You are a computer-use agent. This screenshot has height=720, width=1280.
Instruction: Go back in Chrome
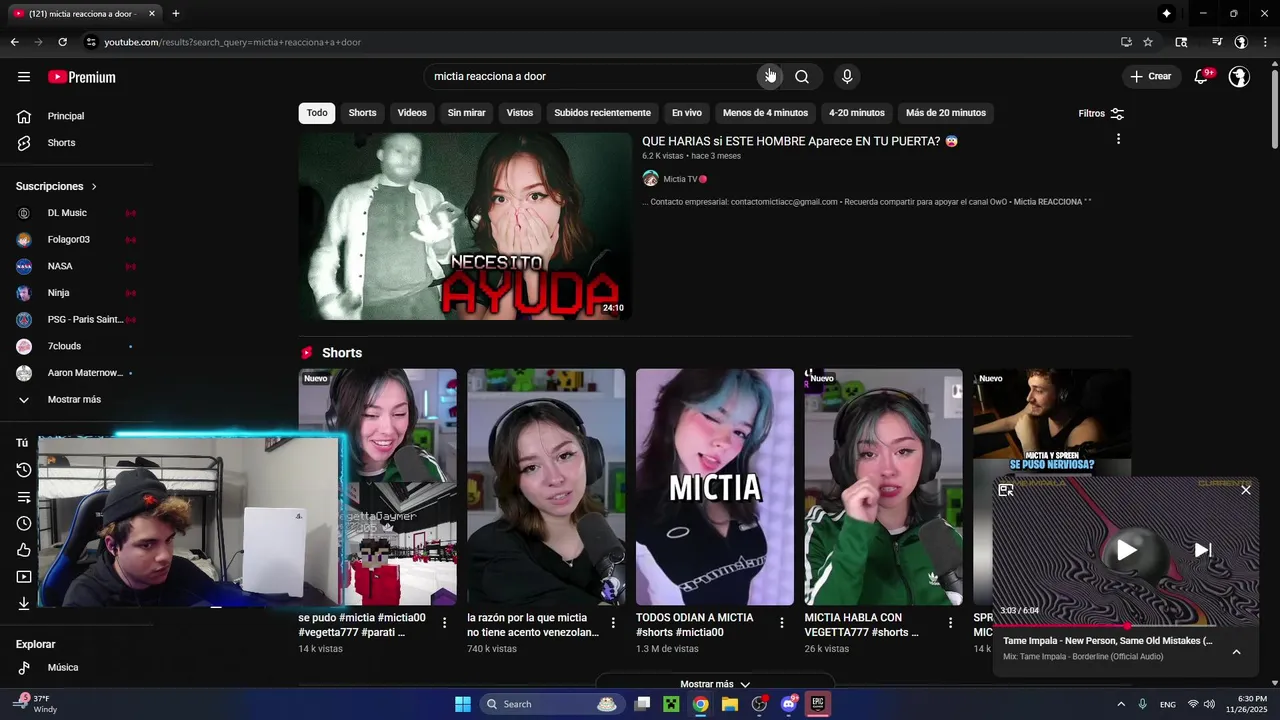coord(14,42)
